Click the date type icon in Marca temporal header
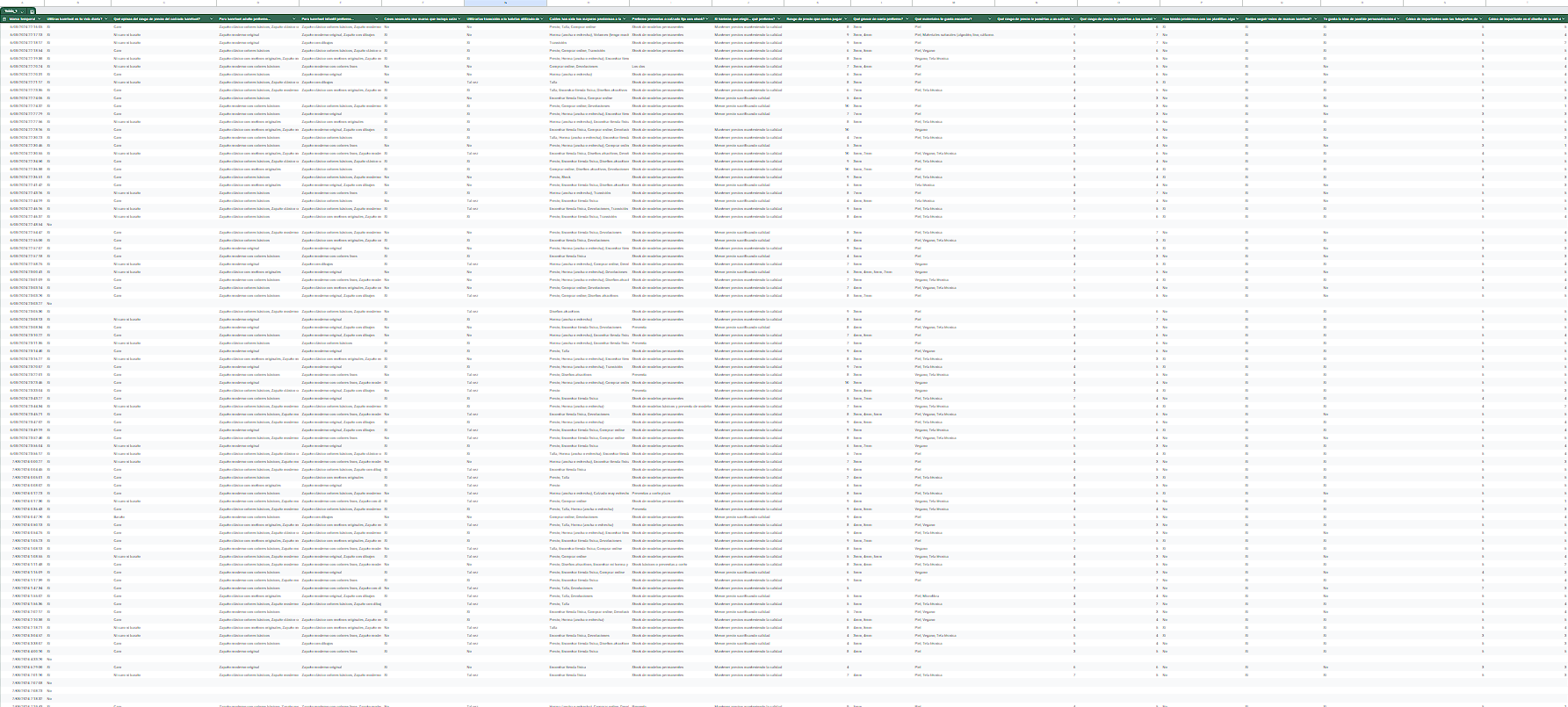 pos(5,18)
